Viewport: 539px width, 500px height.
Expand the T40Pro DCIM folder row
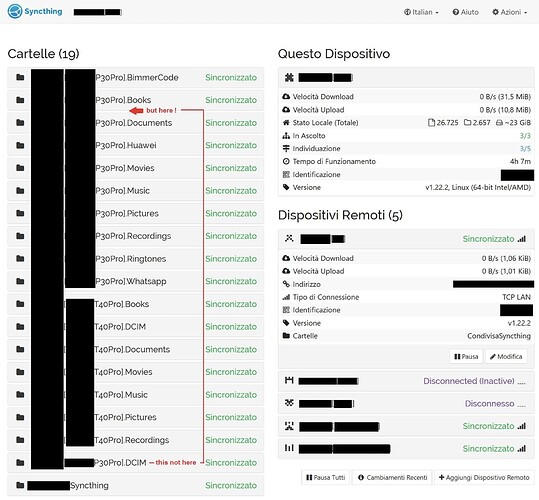(135, 326)
